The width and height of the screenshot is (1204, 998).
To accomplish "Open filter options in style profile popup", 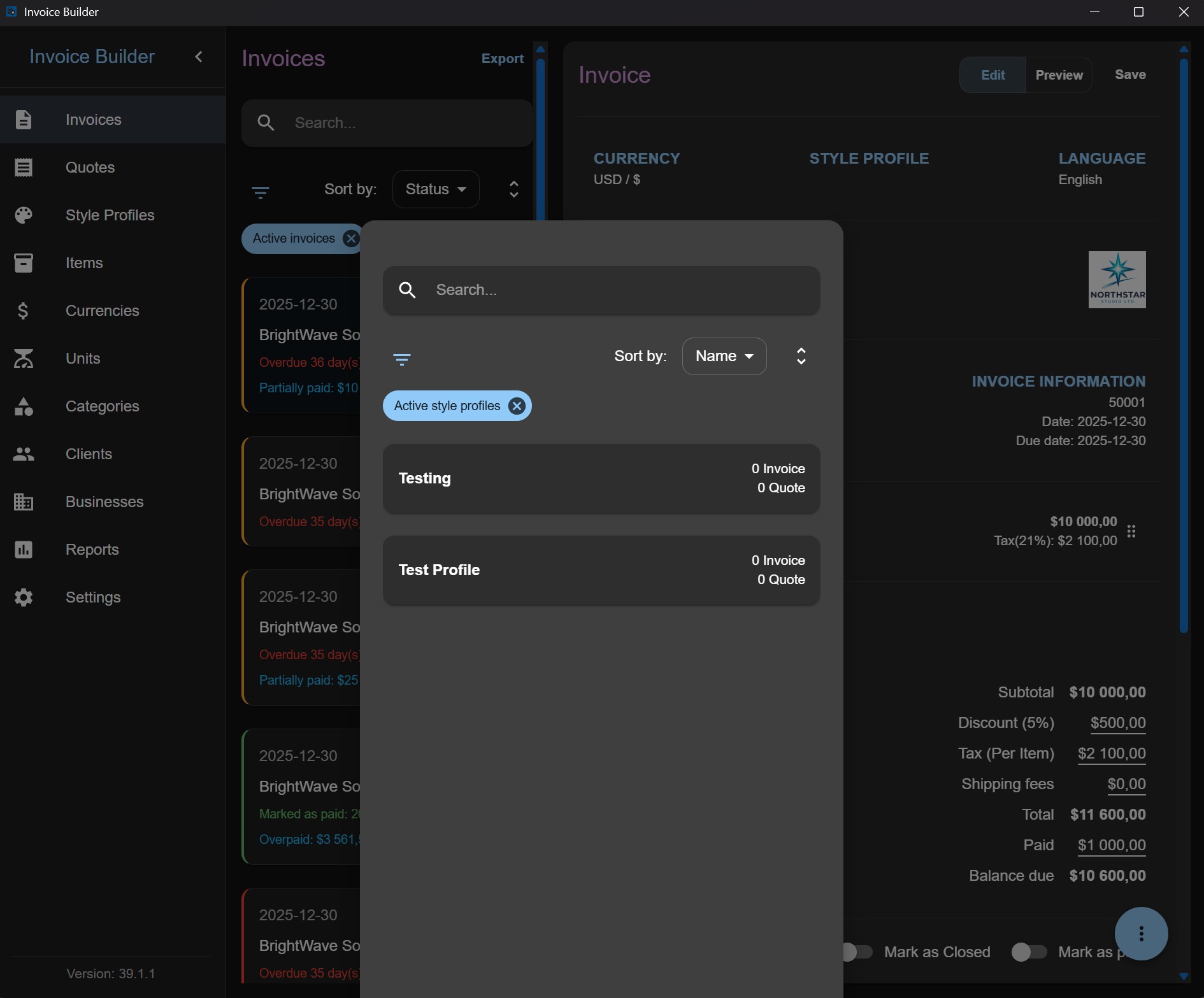I will coord(402,360).
